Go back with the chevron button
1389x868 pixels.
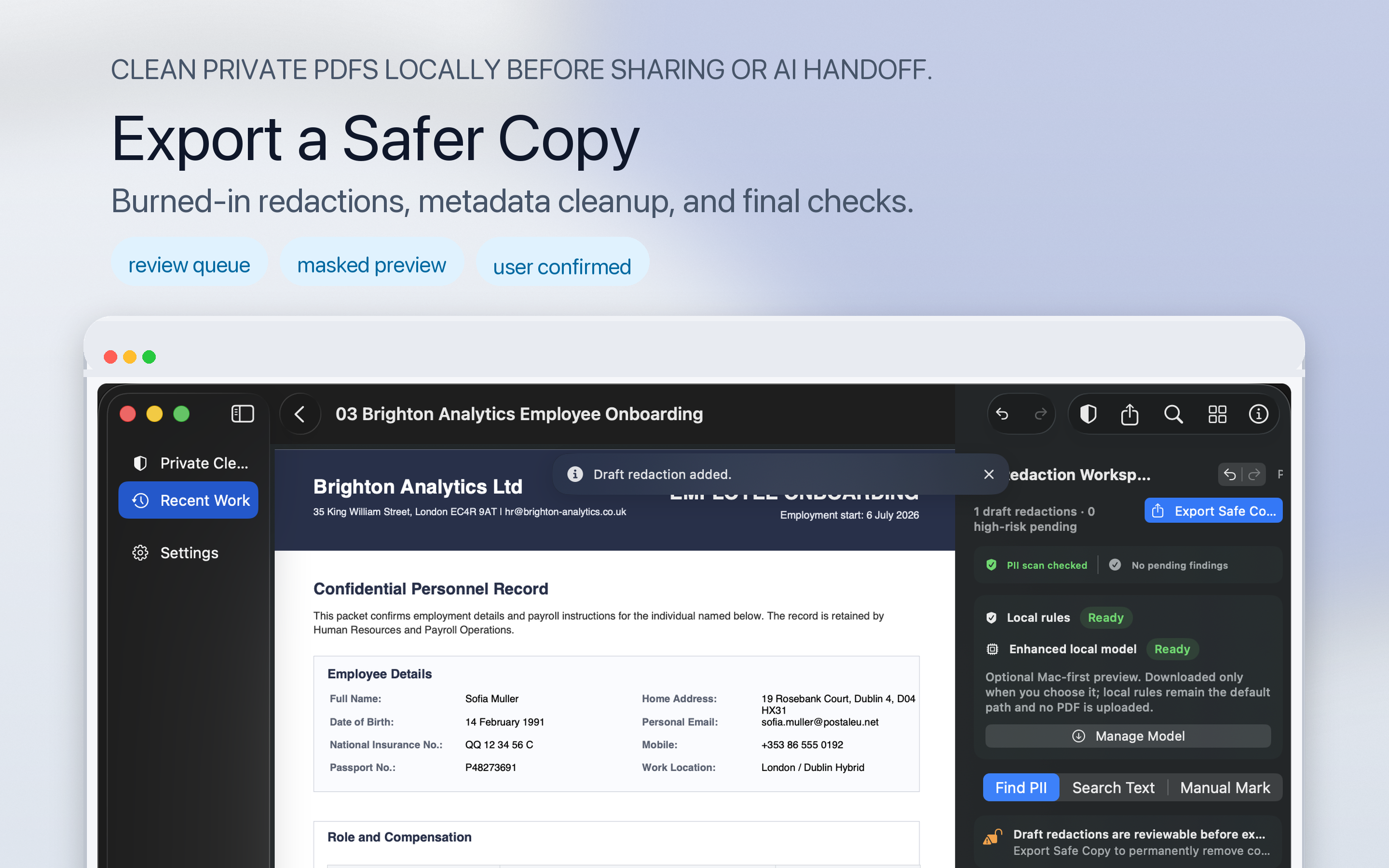300,414
